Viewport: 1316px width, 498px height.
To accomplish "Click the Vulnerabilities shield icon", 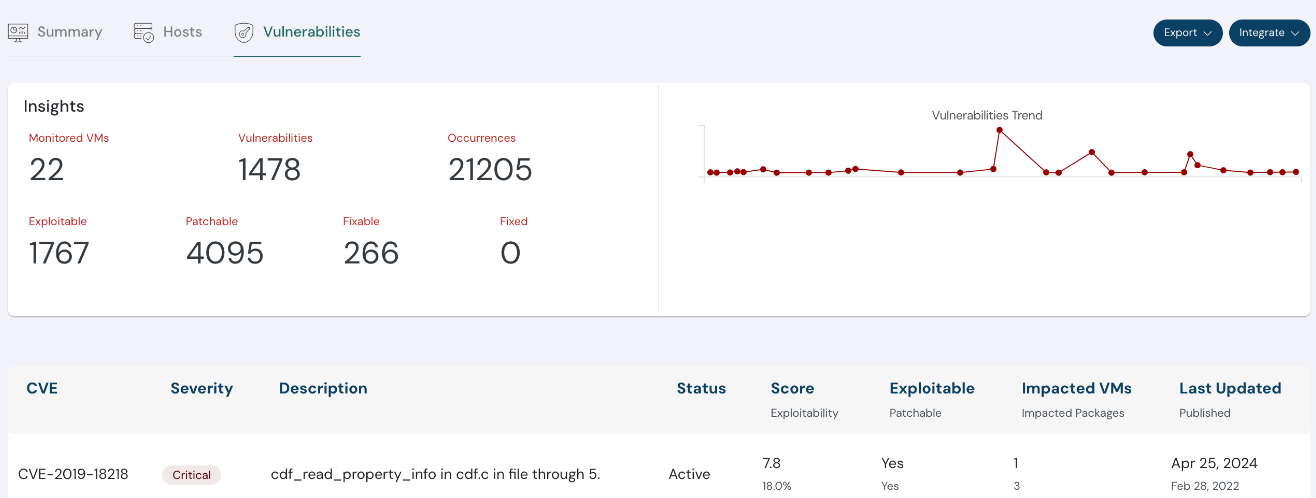I will coord(244,32).
